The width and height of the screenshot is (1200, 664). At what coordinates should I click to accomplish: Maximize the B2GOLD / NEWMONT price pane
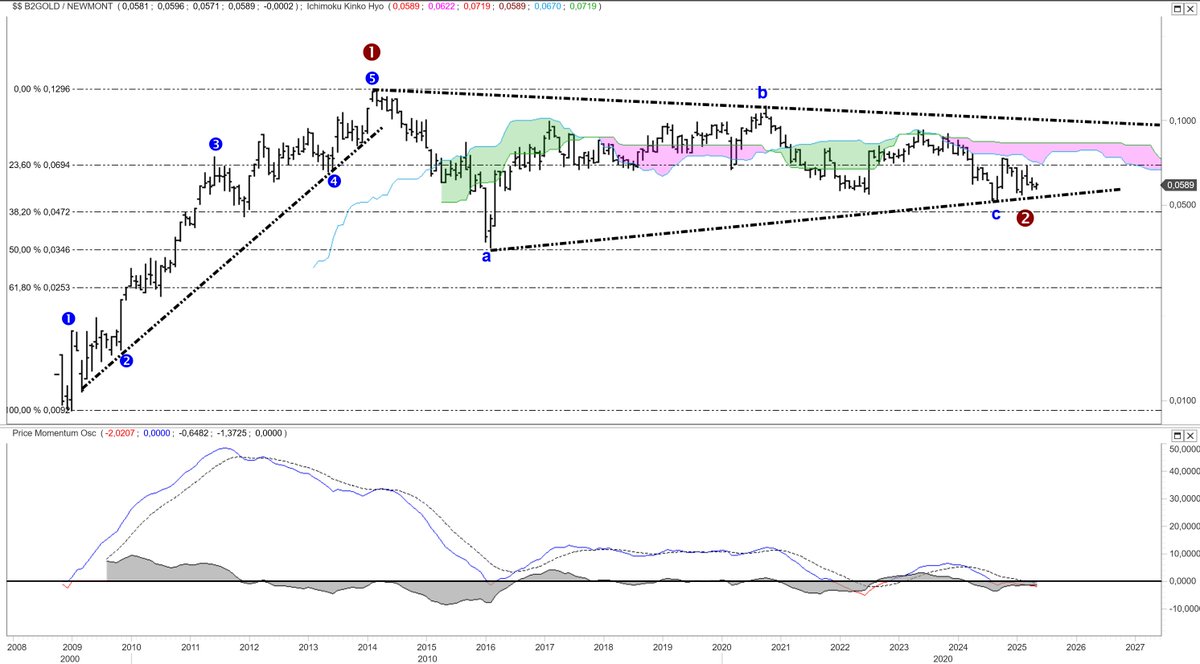(1177, 7)
